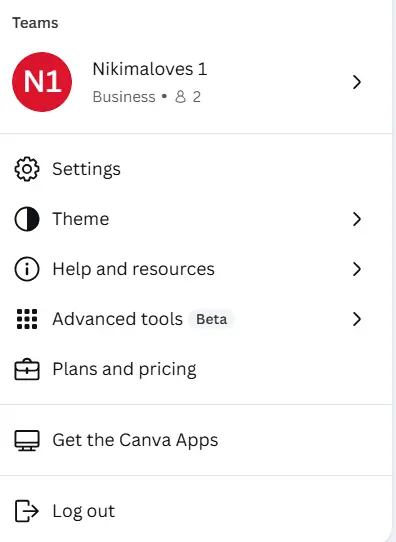Image resolution: width=396 pixels, height=542 pixels.
Task: Expand the Nikimaloves 1 team chevron
Action: 357,82
